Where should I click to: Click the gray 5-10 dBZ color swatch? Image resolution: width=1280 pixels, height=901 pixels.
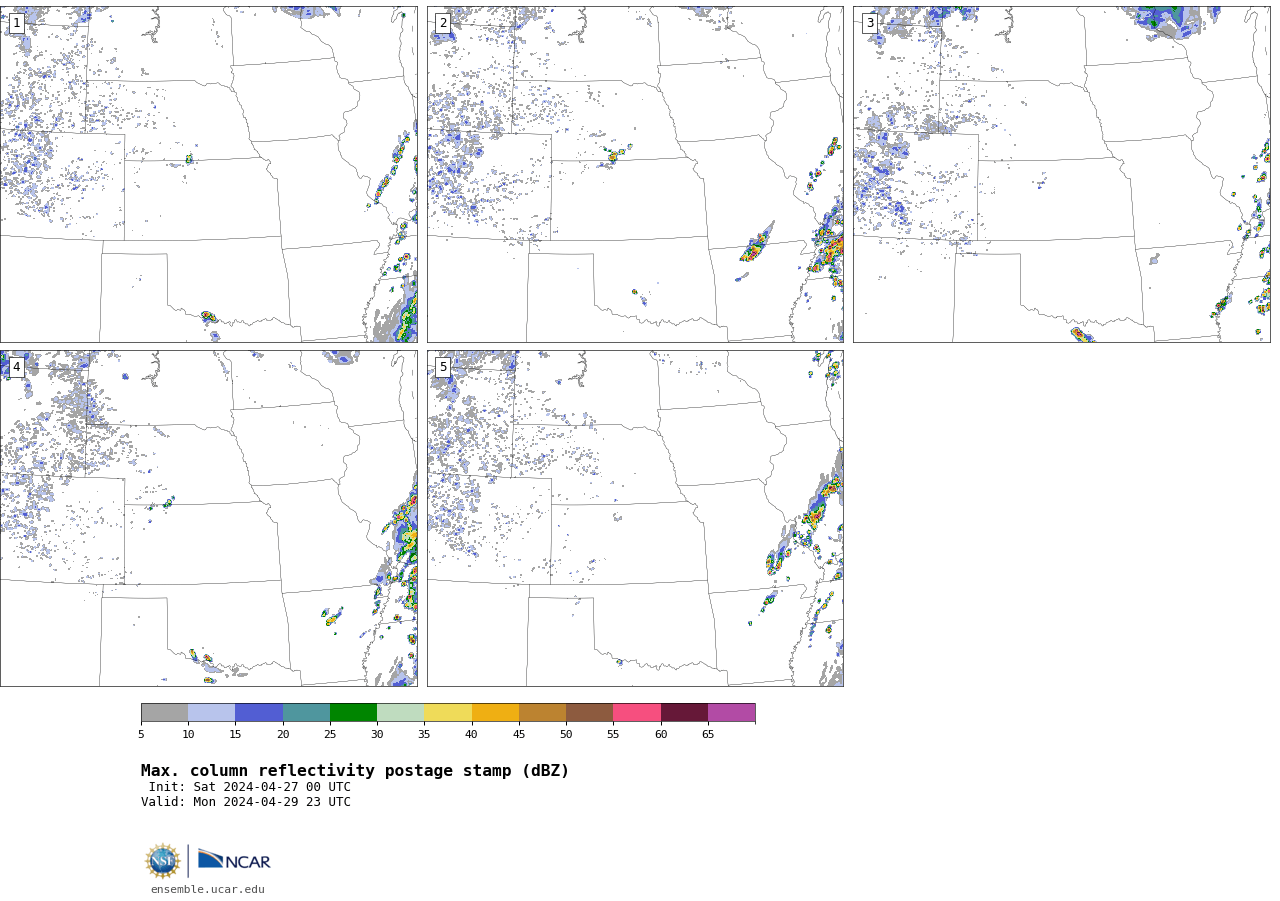tap(164, 712)
